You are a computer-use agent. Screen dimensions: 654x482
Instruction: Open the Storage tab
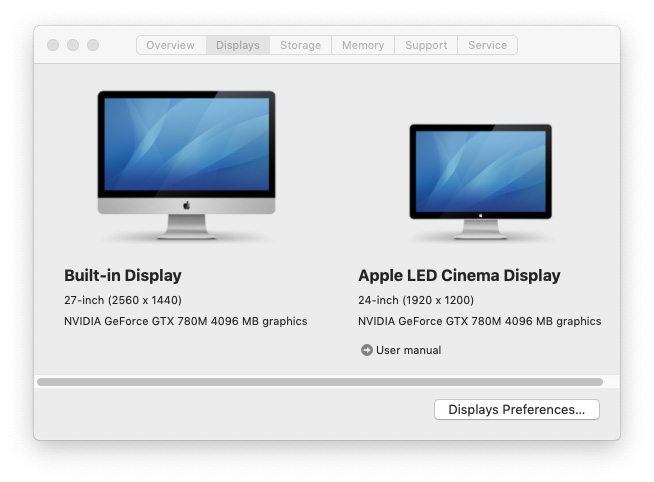click(300, 45)
